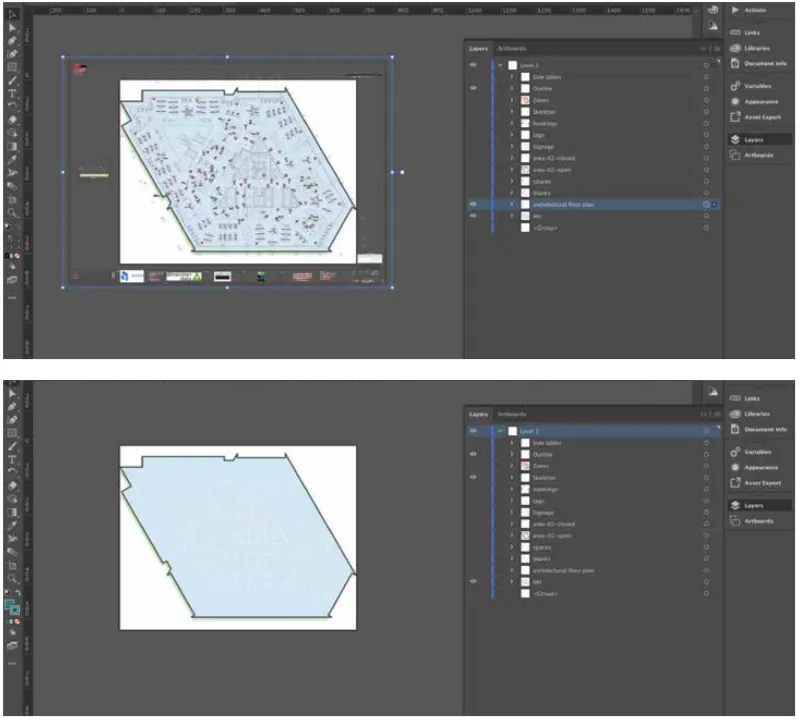Toggle bkr layer visibility in the lower panel
800x720 pixels.
pos(473,581)
